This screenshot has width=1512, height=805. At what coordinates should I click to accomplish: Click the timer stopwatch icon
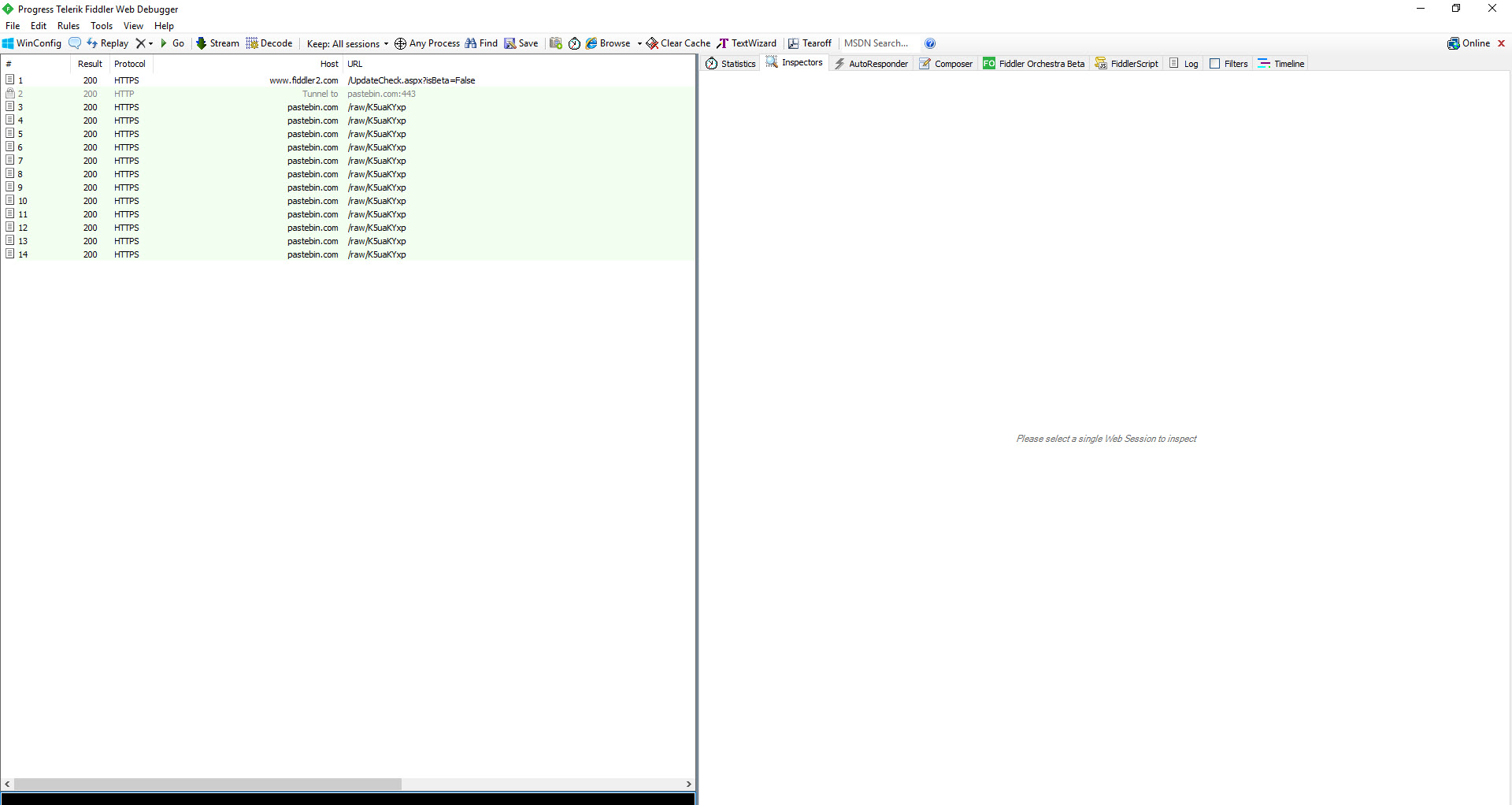tap(575, 43)
